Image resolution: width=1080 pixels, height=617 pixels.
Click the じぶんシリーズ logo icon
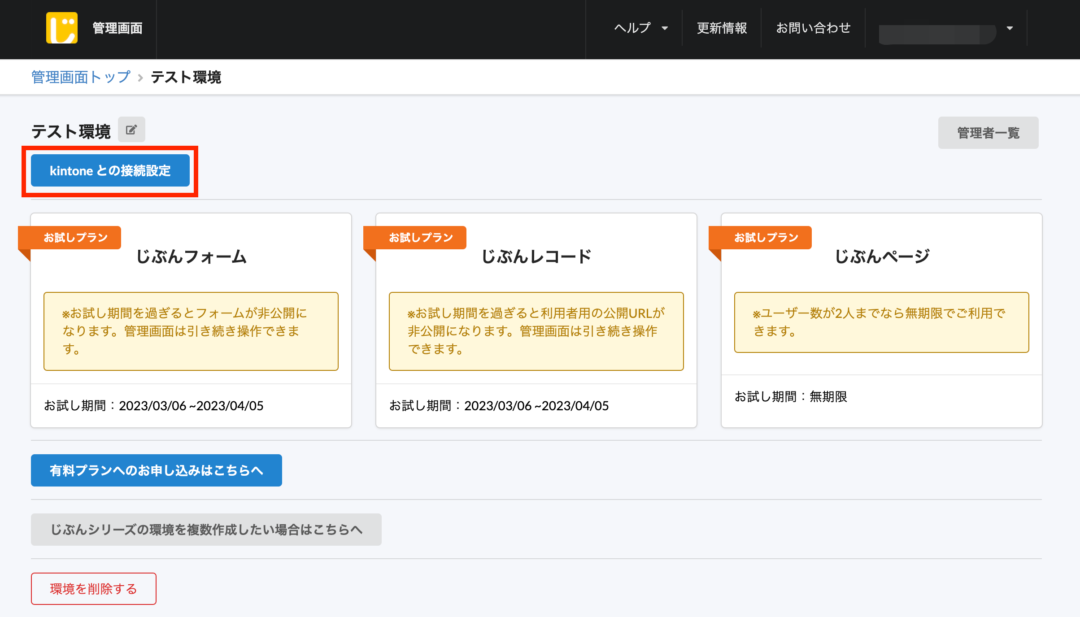coord(63,29)
